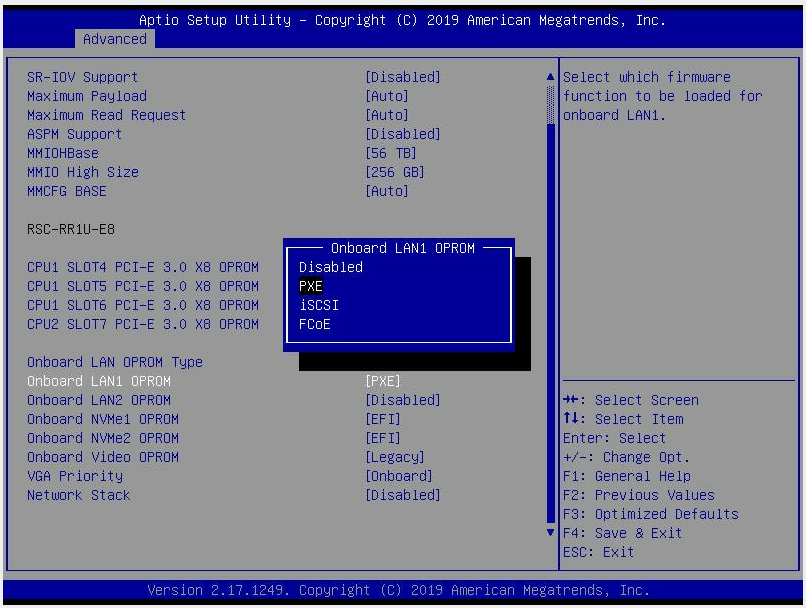This screenshot has width=806, height=608.
Task: Click the scrollbar down arrow
Action: 549,533
